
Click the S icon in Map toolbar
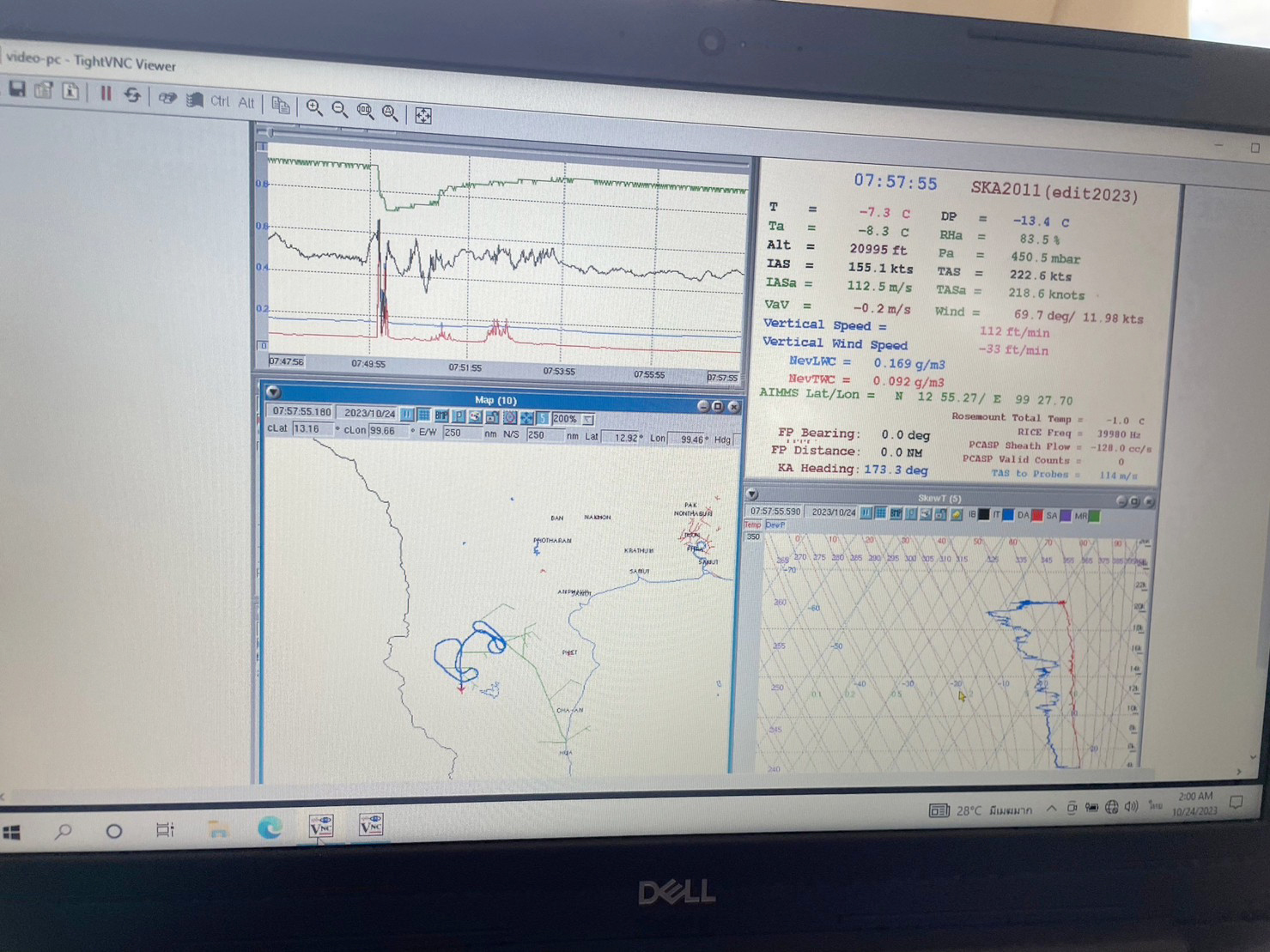point(544,418)
